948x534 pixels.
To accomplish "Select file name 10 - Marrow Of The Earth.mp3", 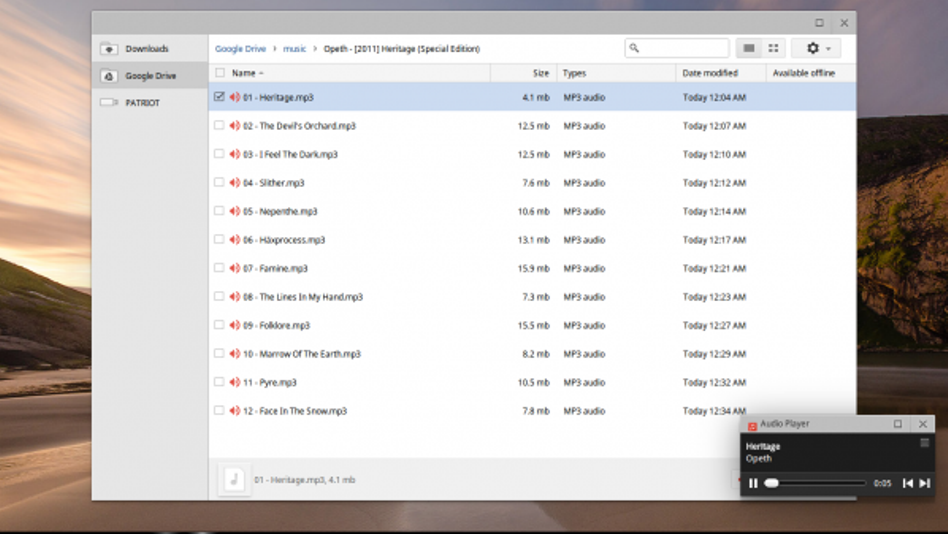I will click(x=302, y=354).
